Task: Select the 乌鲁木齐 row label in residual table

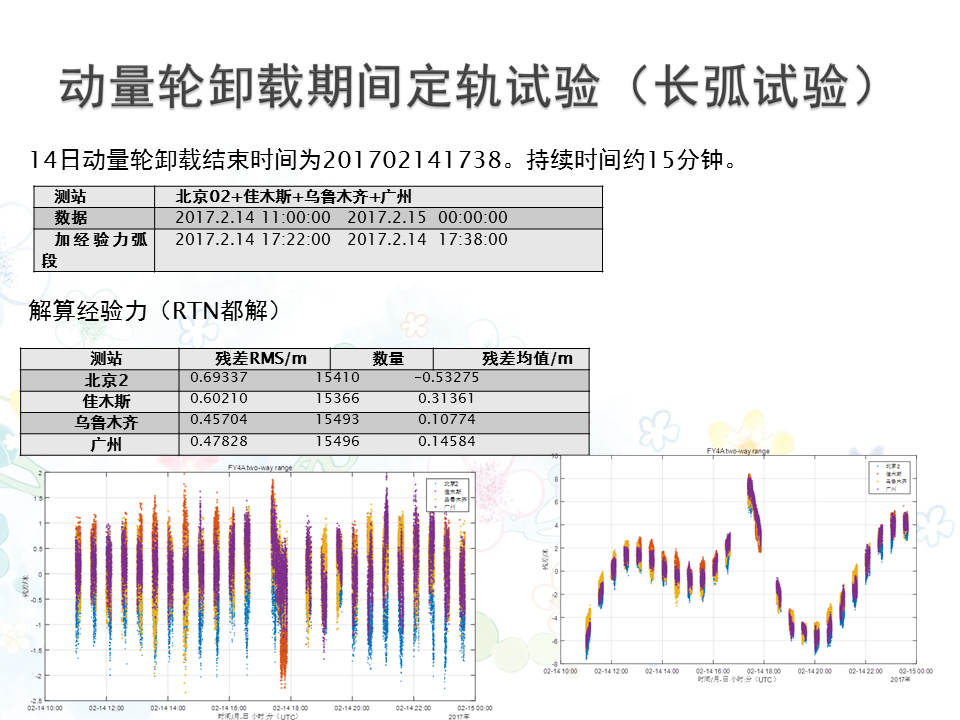Action: (106, 422)
